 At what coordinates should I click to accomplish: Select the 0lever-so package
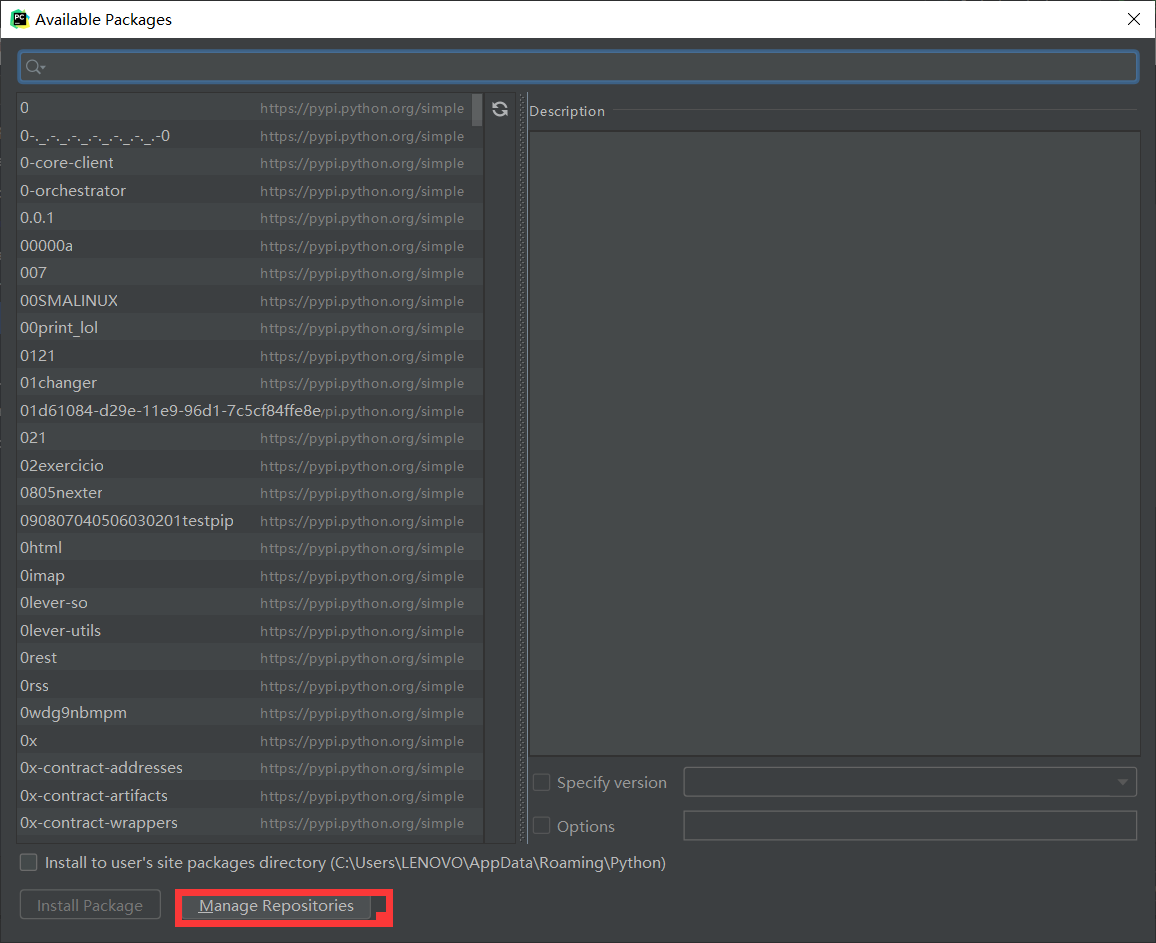tap(250, 603)
